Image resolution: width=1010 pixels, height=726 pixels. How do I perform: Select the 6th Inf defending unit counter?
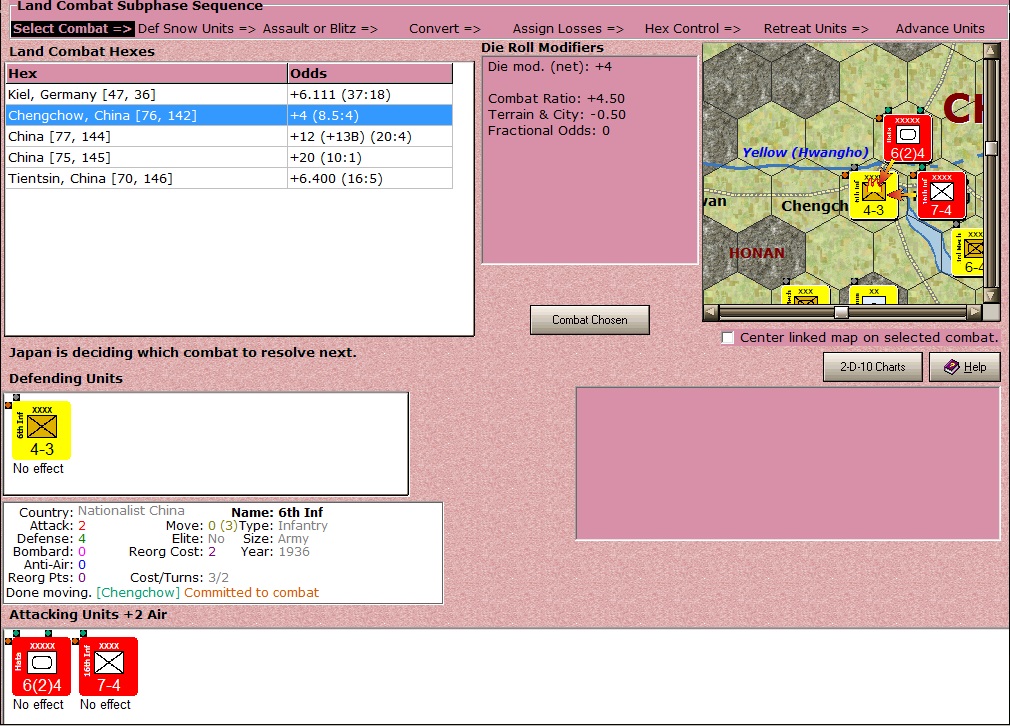click(x=42, y=430)
